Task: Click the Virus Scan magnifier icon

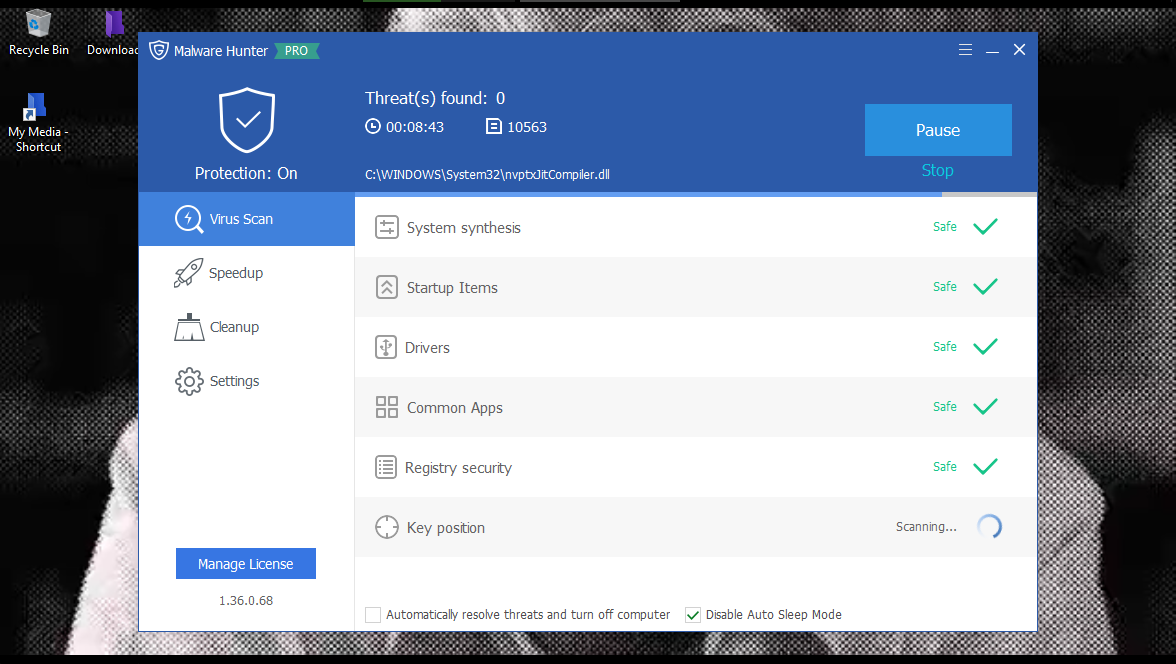Action: (x=189, y=219)
